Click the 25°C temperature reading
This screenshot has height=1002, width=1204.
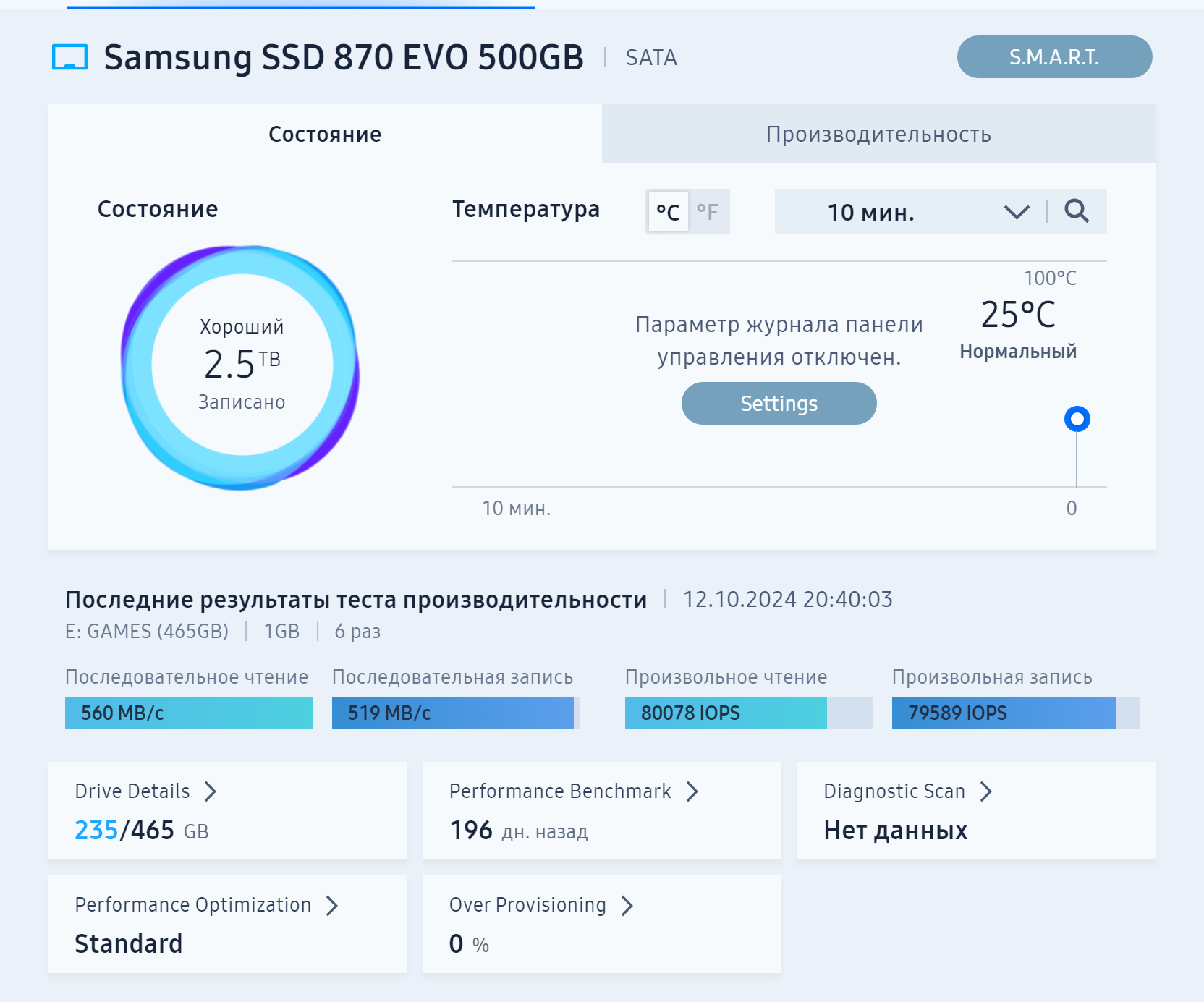point(1018,315)
